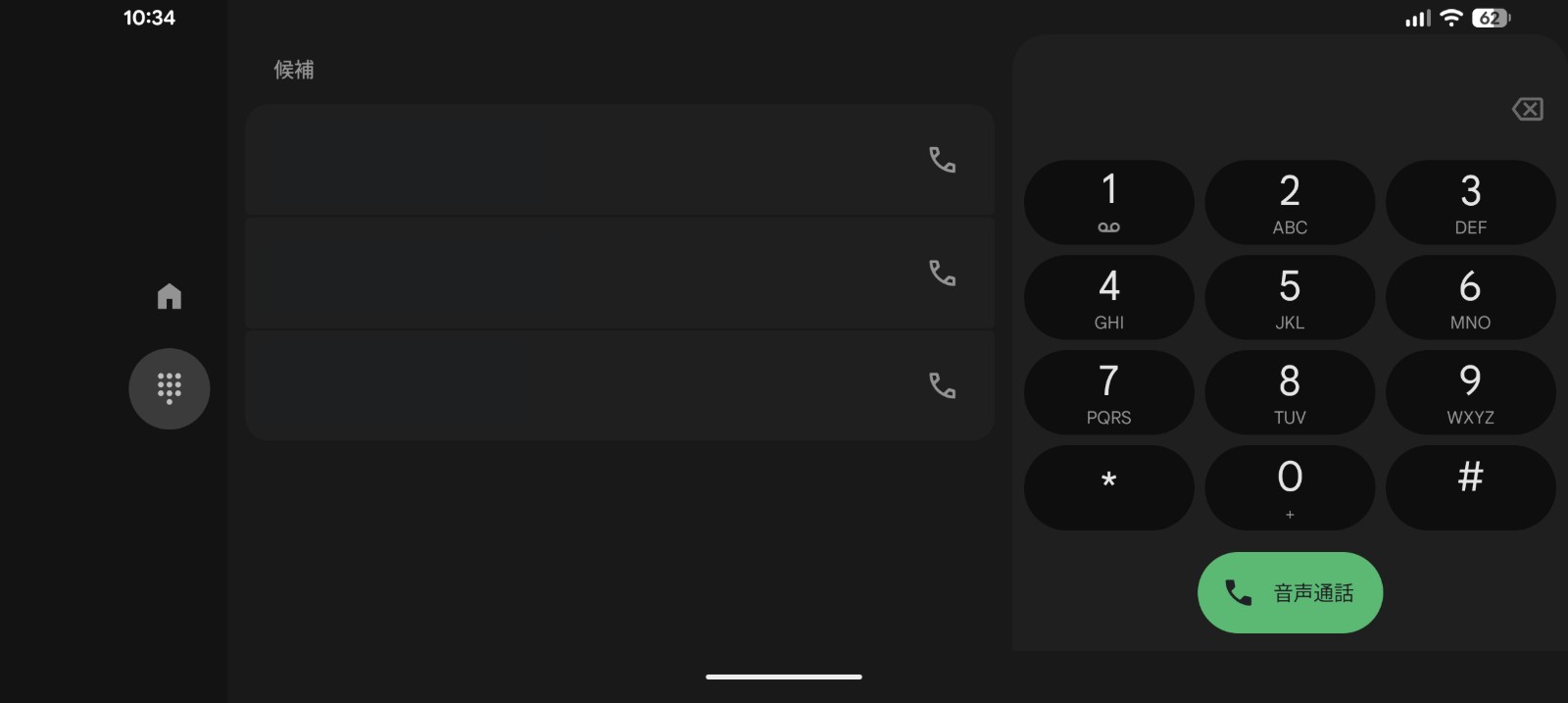Tap the asterisk key
This screenshot has width=1568, height=703.
(1108, 487)
